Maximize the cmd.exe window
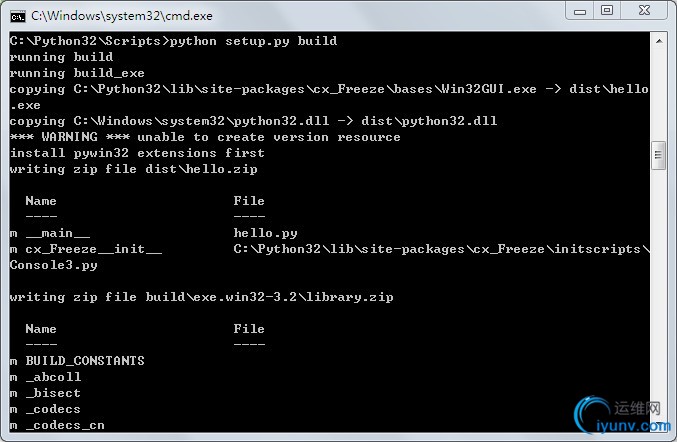The height and width of the screenshot is (442, 677). [607, 11]
